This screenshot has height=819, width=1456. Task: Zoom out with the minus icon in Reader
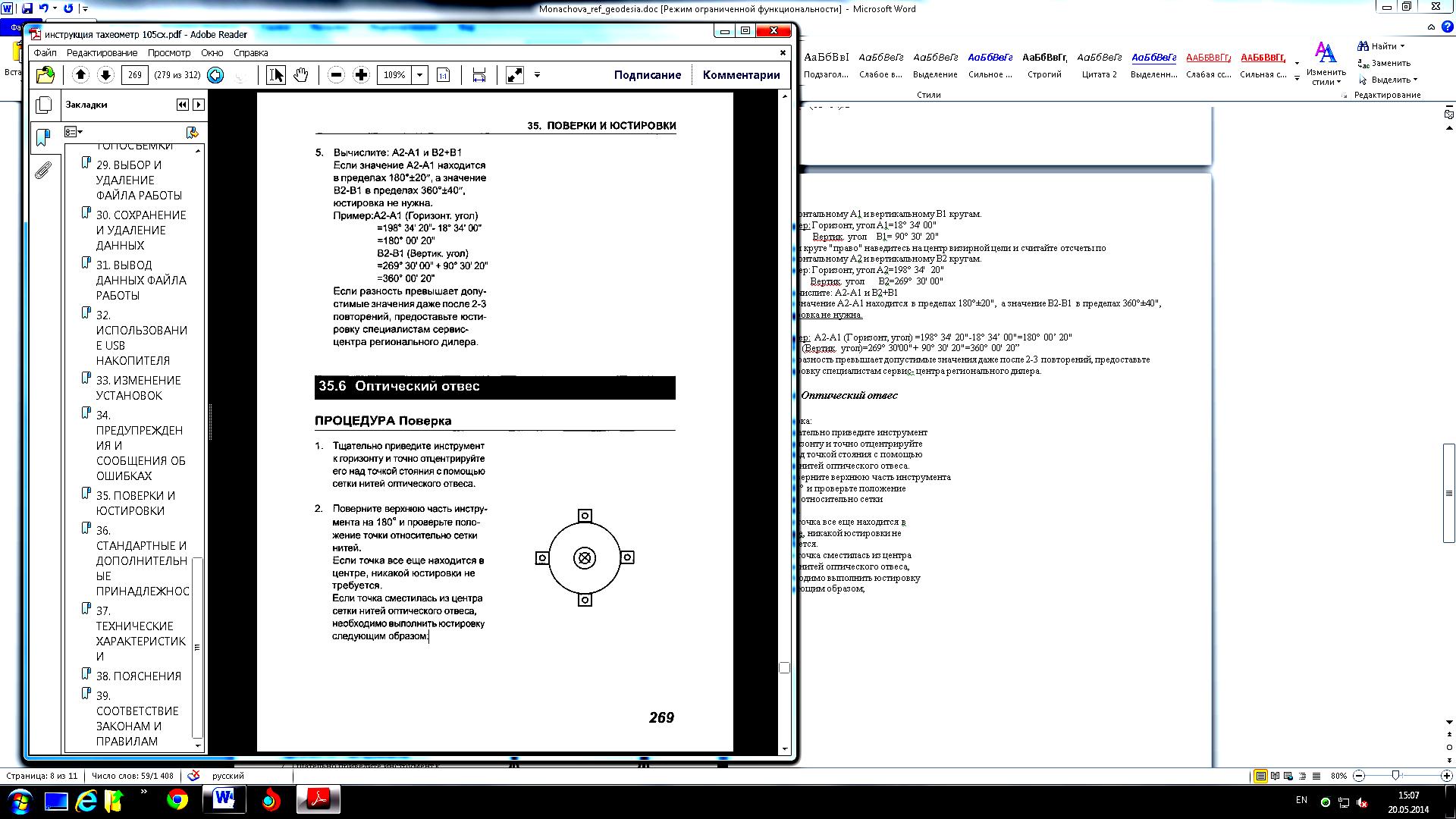[x=337, y=74]
